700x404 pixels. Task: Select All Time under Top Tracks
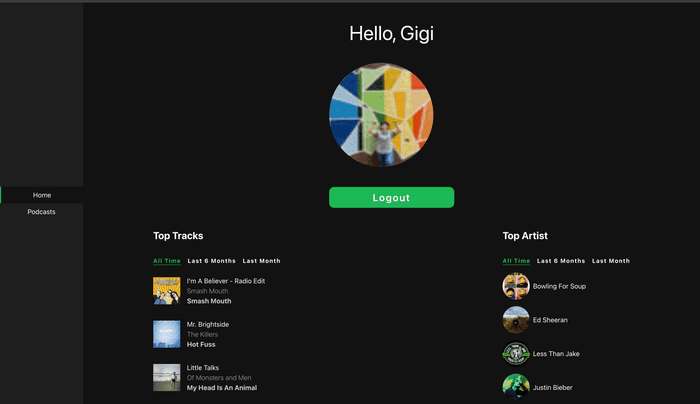[167, 261]
